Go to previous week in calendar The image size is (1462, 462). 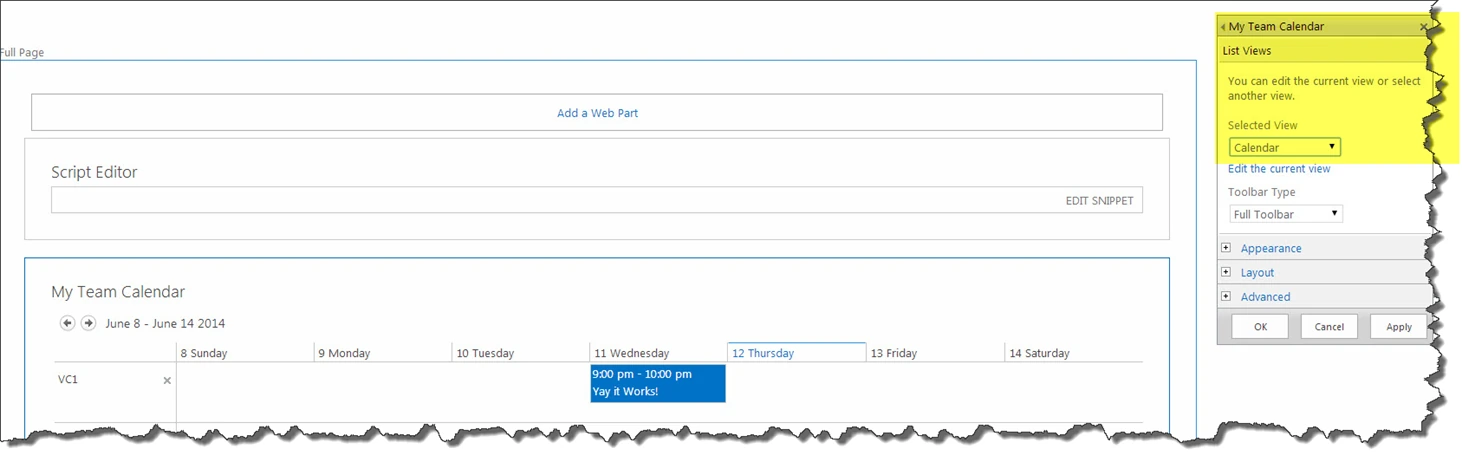pos(67,323)
